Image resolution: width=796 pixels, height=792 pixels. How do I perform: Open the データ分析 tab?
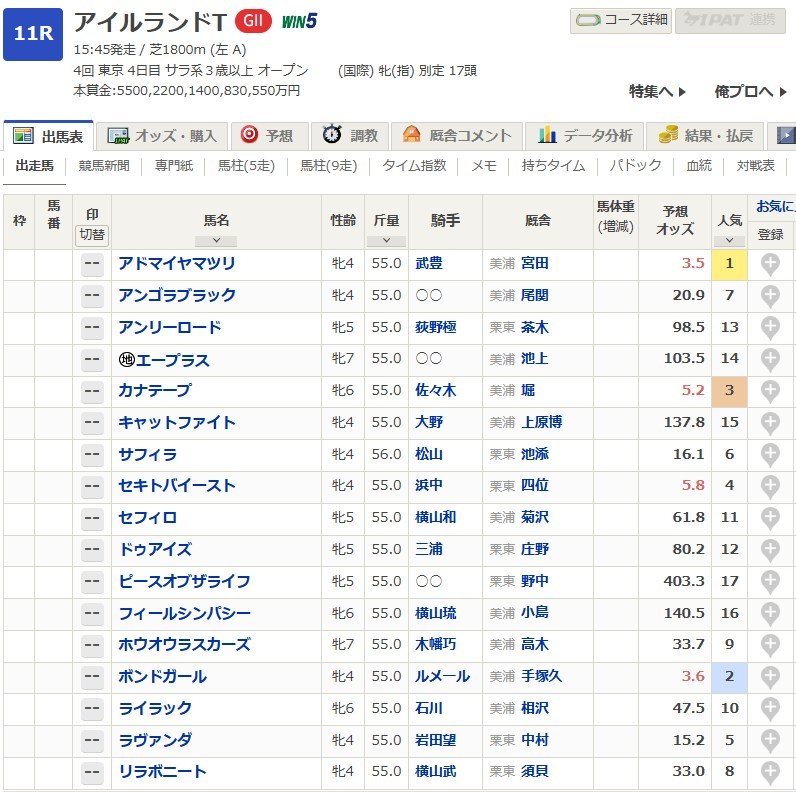(585, 135)
